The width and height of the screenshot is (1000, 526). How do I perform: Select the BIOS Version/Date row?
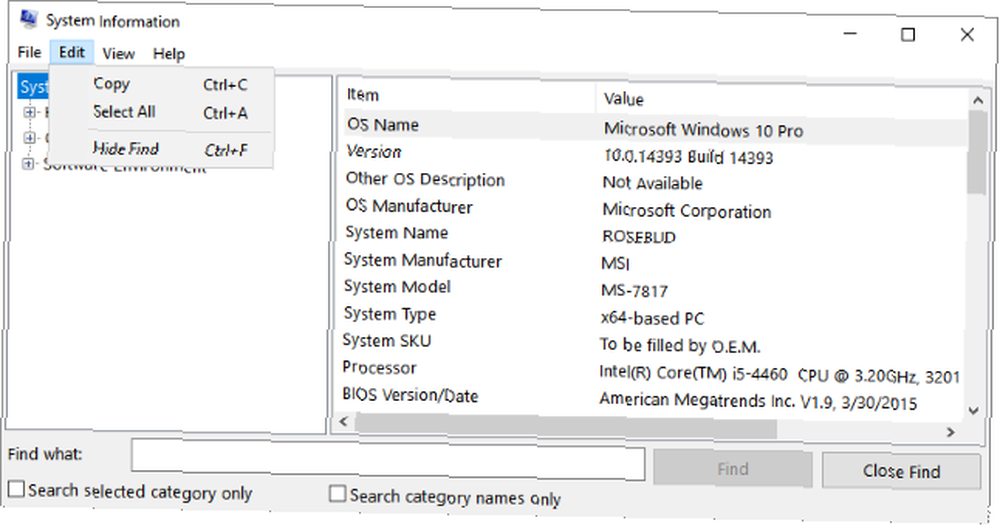coord(652,397)
